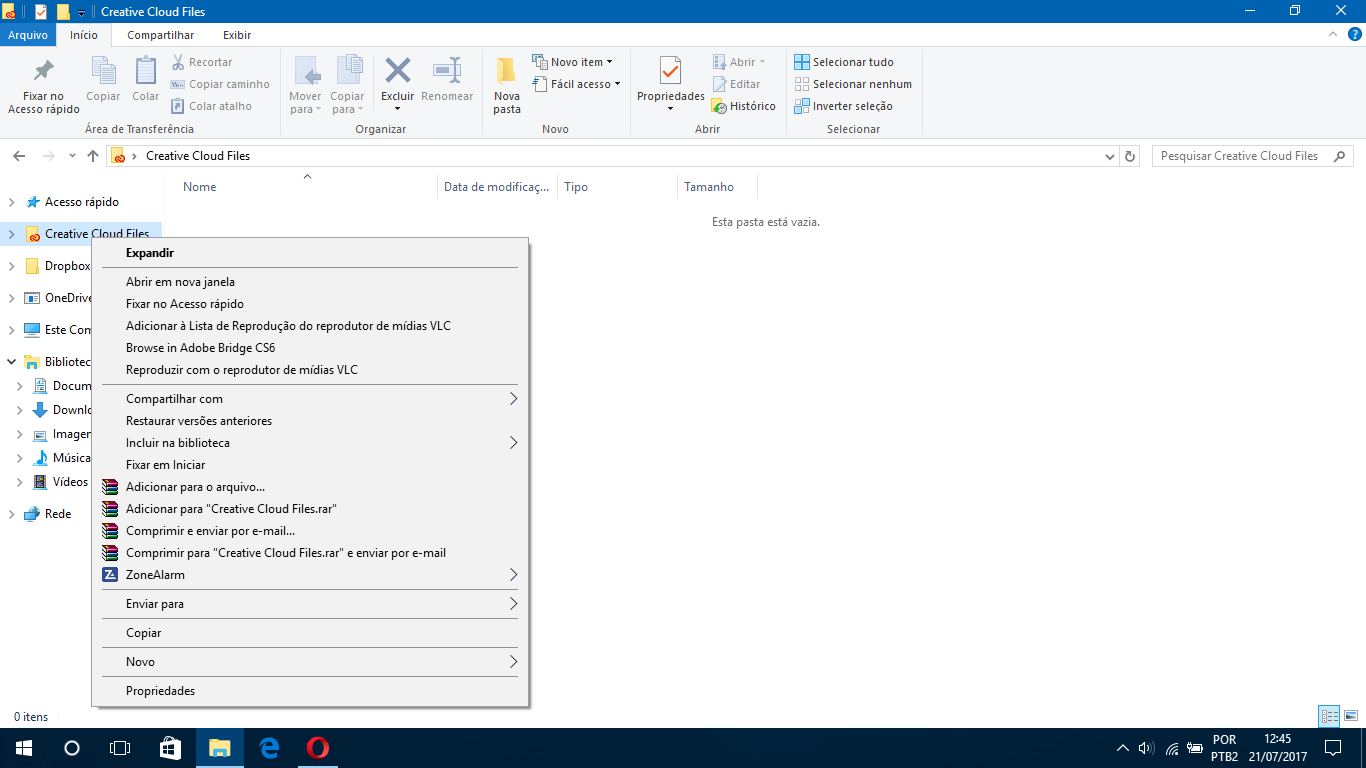Viewport: 1366px width, 768px height.
Task: Open the Windows Start menu
Action: pos(24,748)
